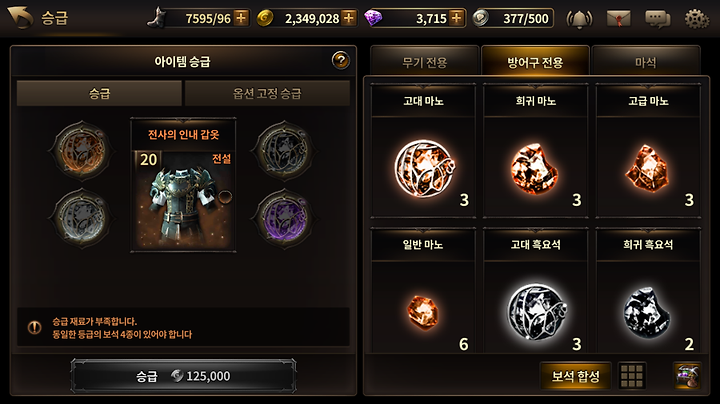Select 옵션 고정 승급 tab
This screenshot has width=720, height=404.
tap(267, 93)
